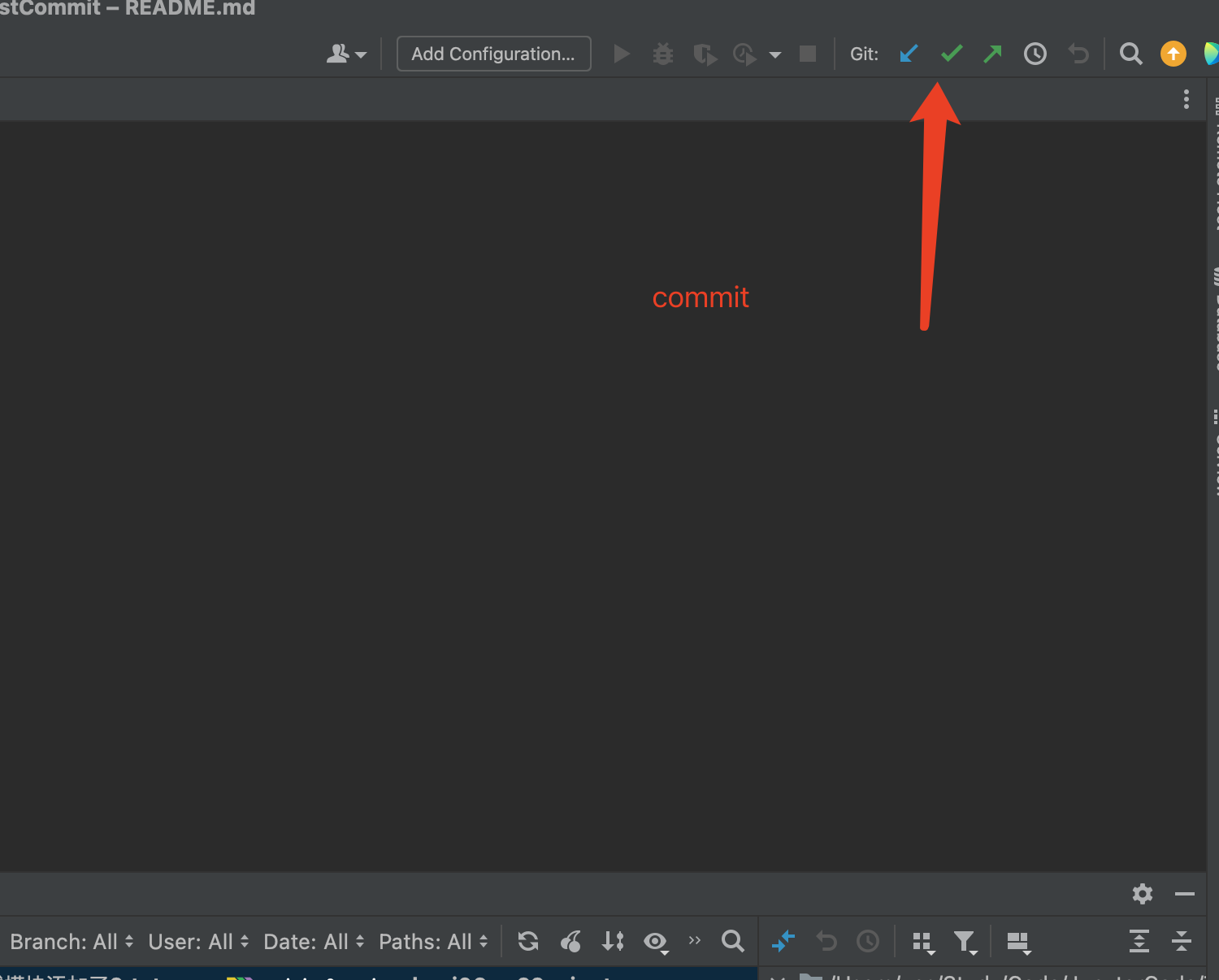Click the orange update notification icon

click(1173, 54)
